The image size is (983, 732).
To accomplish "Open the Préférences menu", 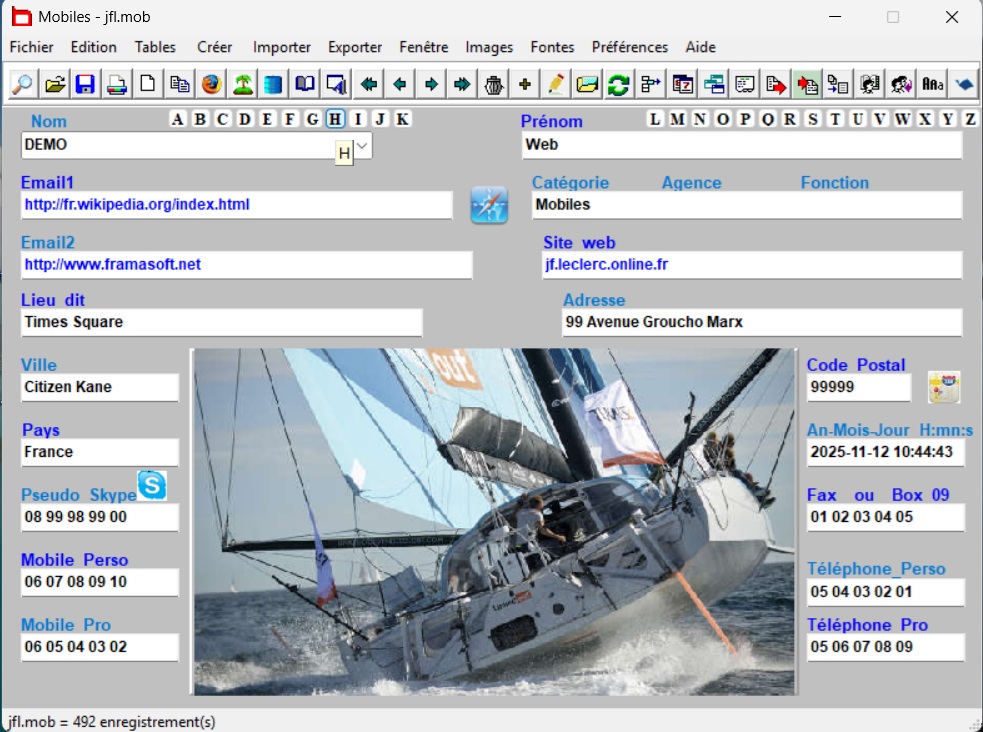I will (629, 47).
